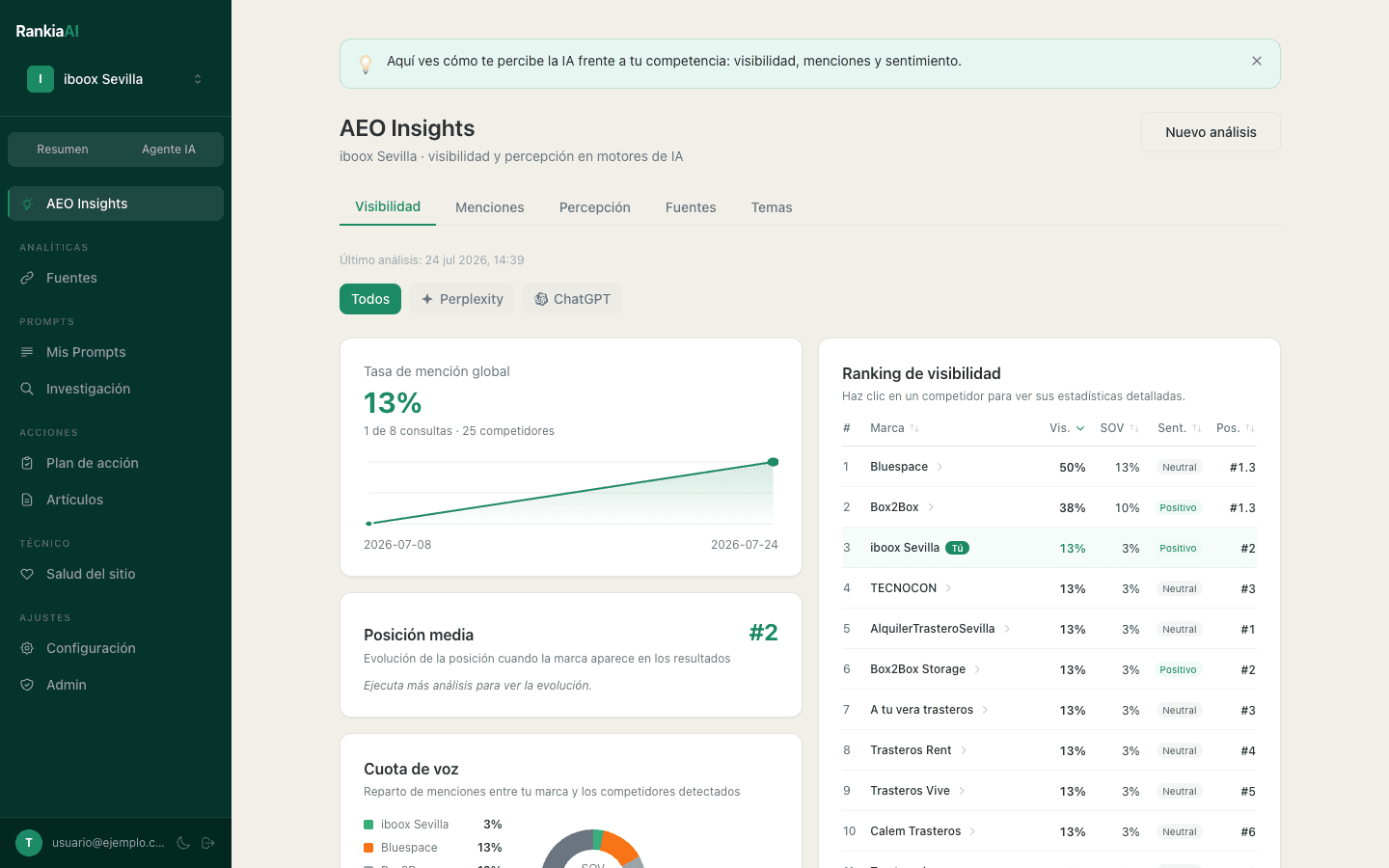Image resolution: width=1389 pixels, height=868 pixels.
Task: Click the Investigación search icon
Action: (27, 389)
